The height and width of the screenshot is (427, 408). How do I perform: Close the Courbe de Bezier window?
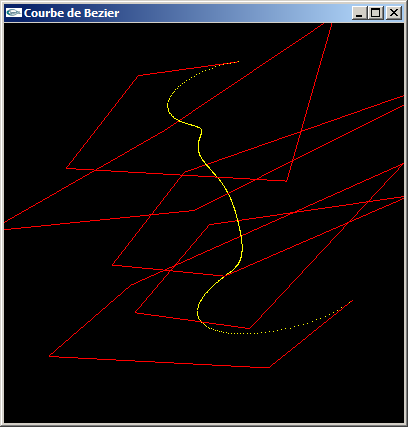tap(394, 13)
